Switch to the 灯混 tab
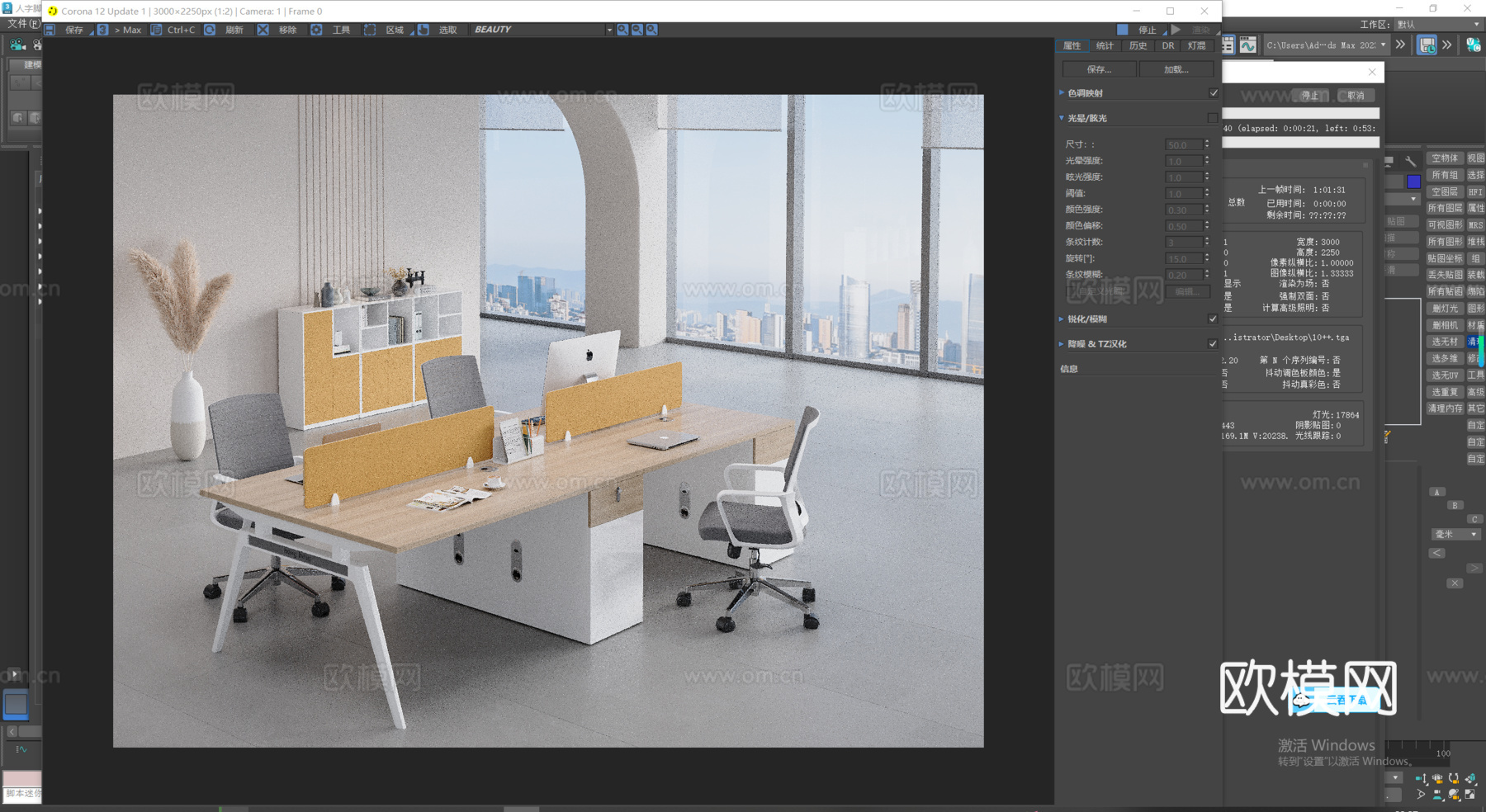 point(1197,46)
